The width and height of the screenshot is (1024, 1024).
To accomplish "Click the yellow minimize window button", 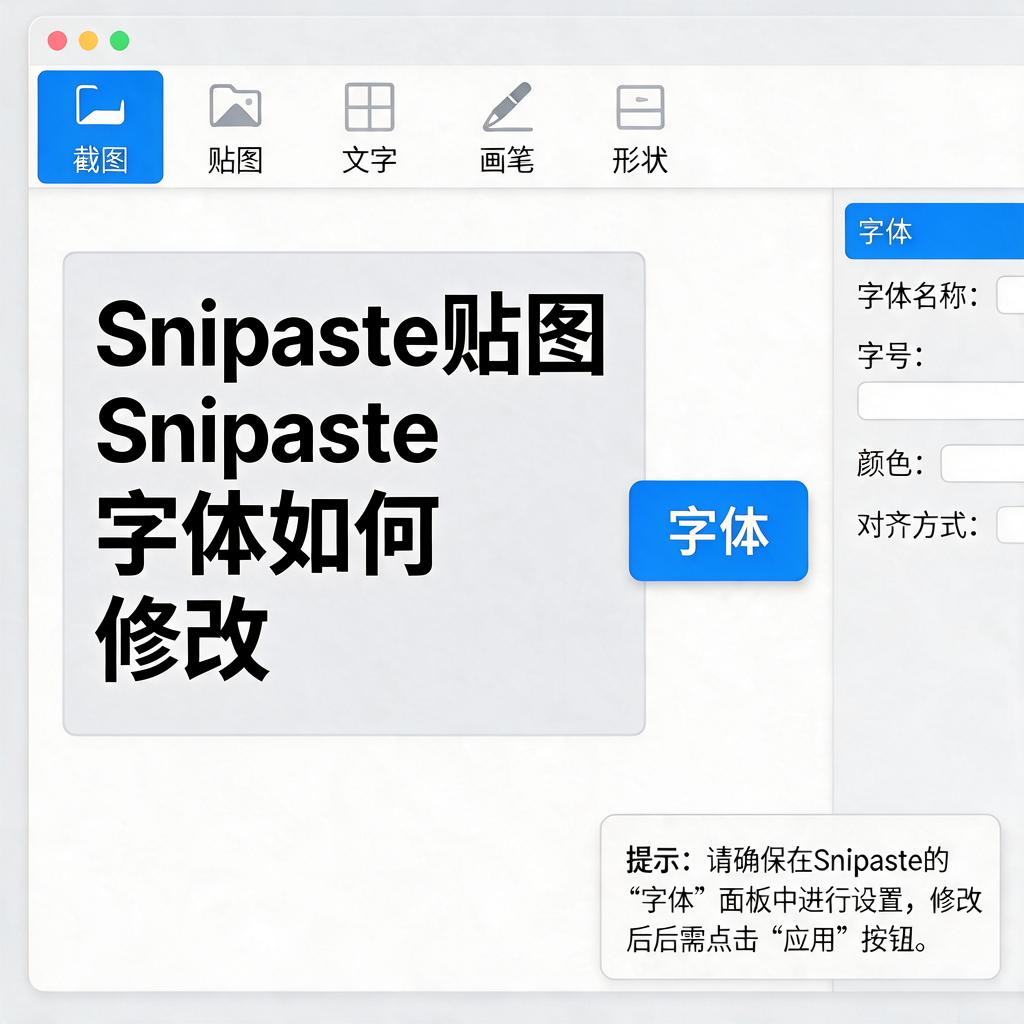I will [x=88, y=40].
